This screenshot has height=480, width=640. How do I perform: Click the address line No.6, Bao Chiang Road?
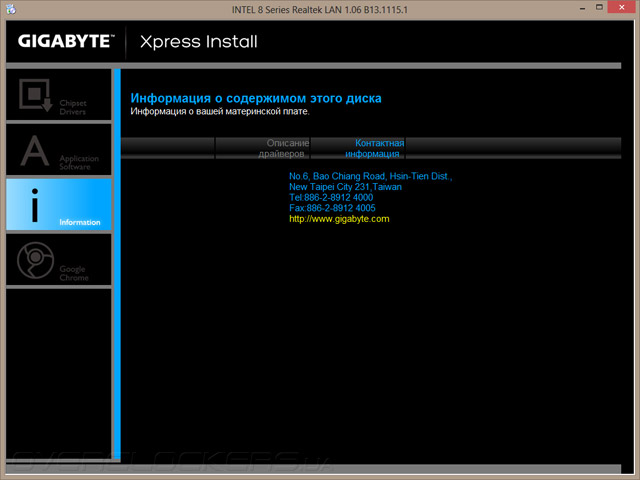point(371,176)
